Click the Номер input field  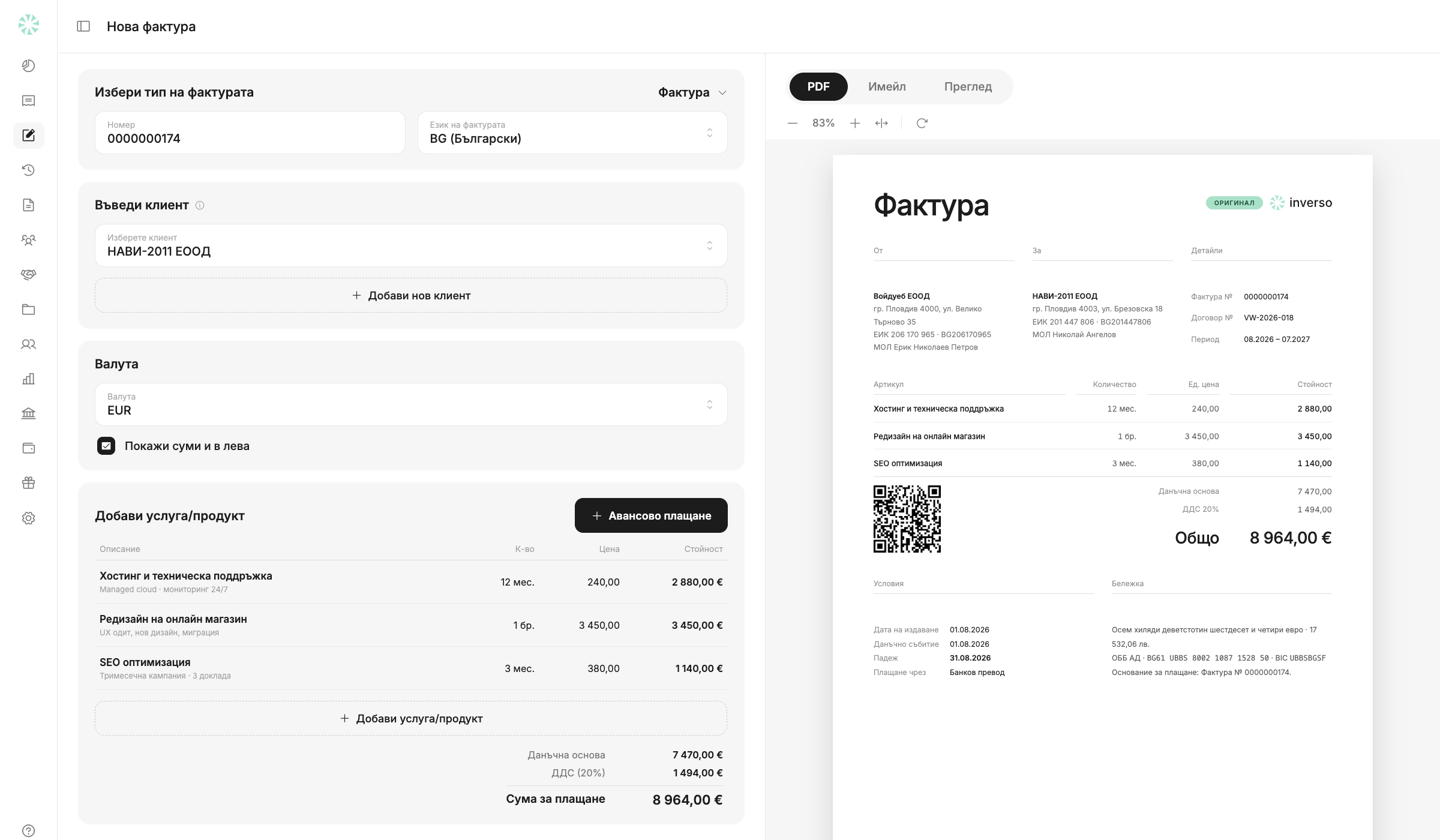coord(250,133)
